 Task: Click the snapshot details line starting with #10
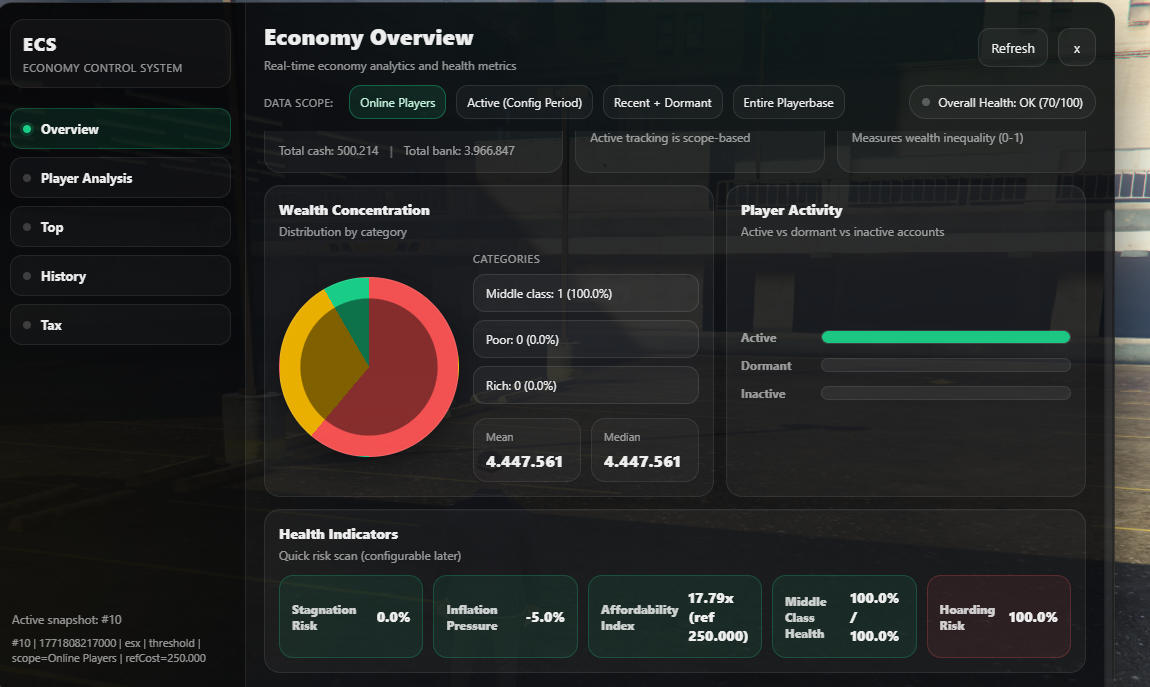109,650
